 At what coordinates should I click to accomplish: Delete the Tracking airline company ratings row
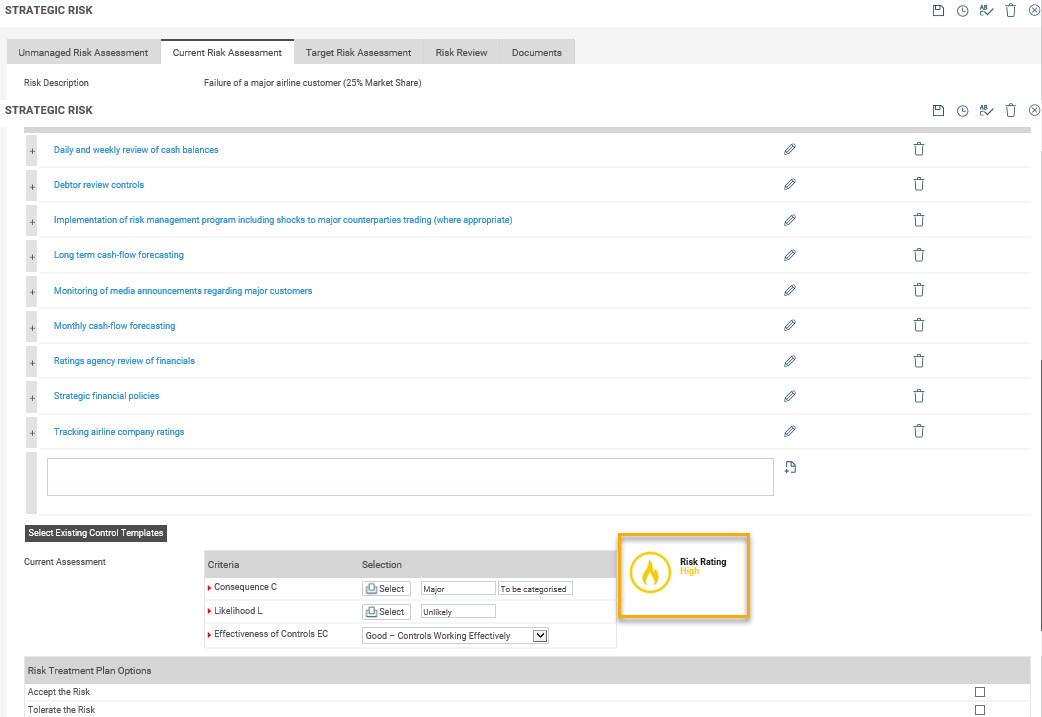(x=918, y=431)
